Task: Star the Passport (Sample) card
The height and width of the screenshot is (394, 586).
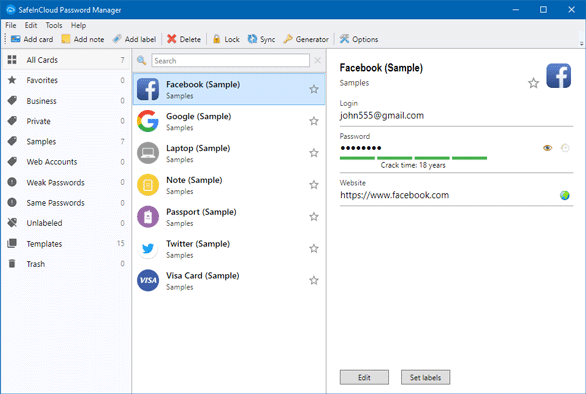Action: tap(314, 216)
